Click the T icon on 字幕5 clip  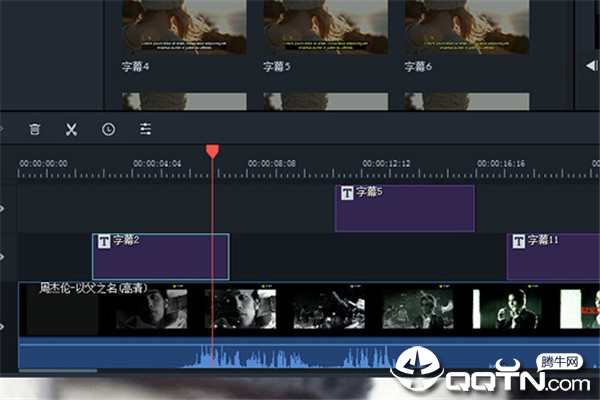coord(347,193)
